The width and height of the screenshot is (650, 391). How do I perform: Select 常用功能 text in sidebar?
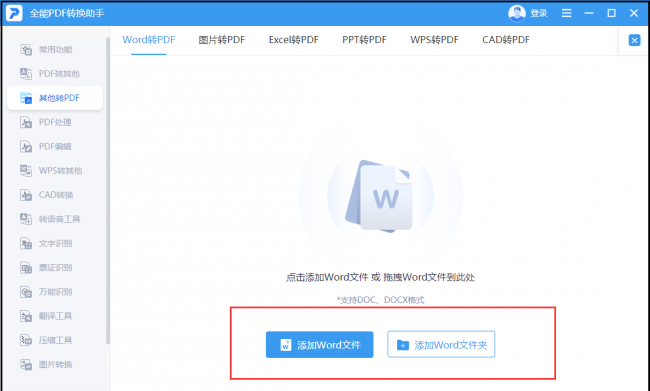click(x=56, y=50)
